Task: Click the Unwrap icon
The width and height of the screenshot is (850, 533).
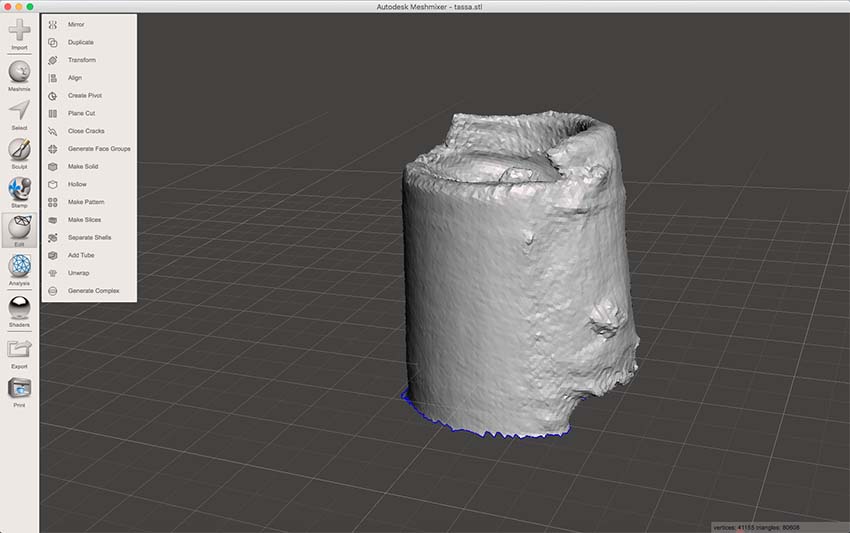Action: [x=53, y=273]
